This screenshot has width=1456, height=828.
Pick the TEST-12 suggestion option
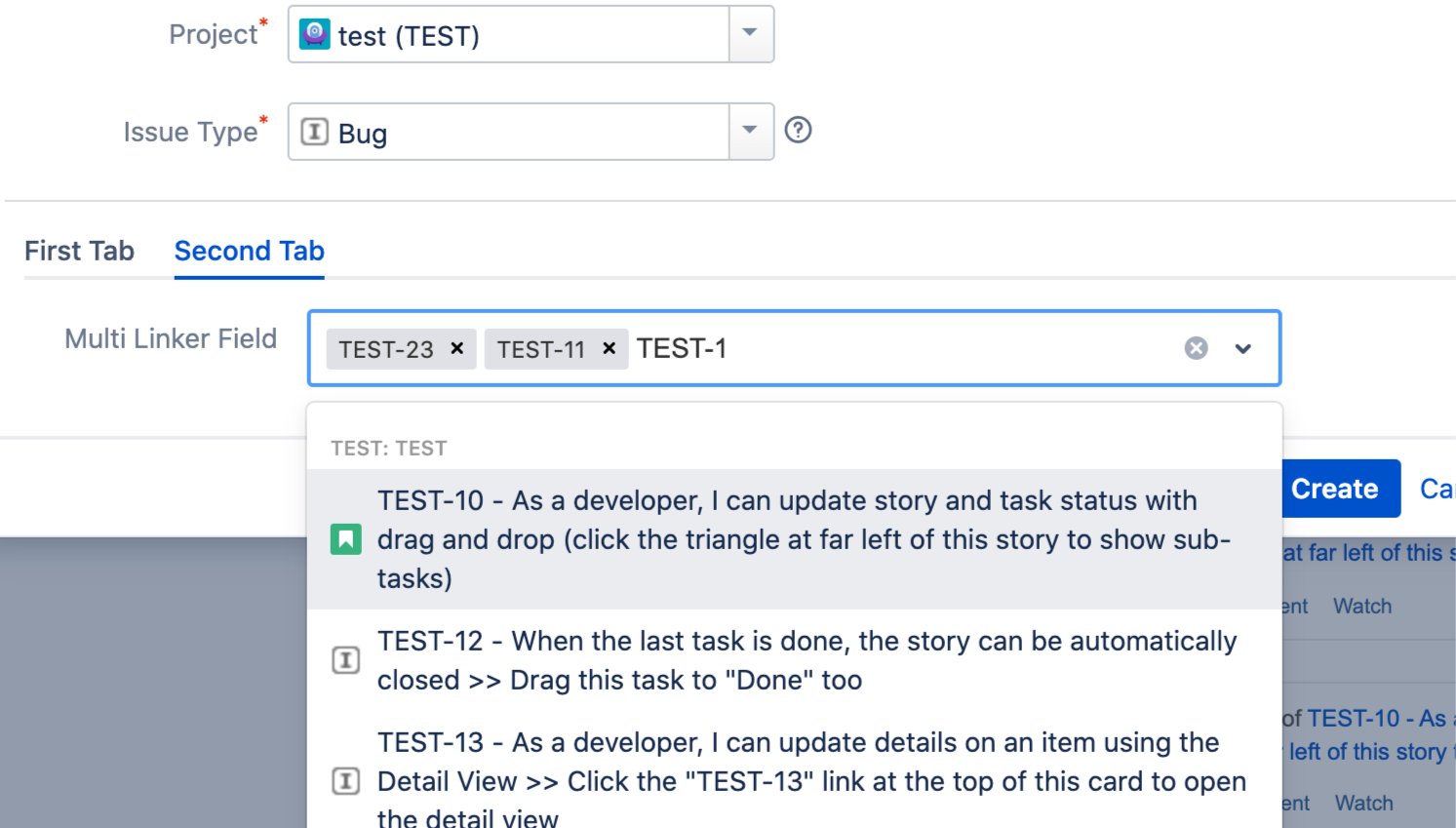[806, 660]
